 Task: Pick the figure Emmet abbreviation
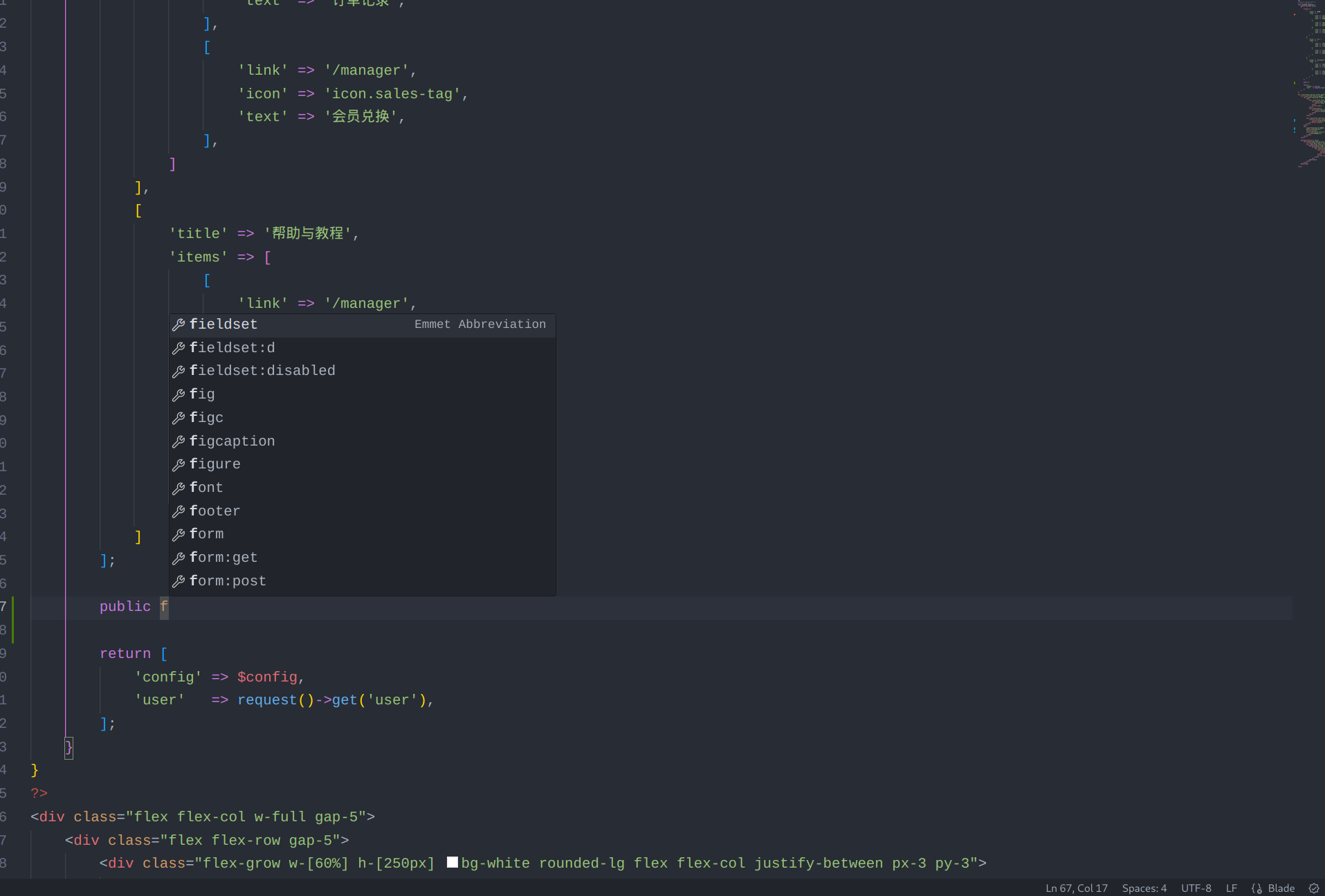[x=215, y=464]
